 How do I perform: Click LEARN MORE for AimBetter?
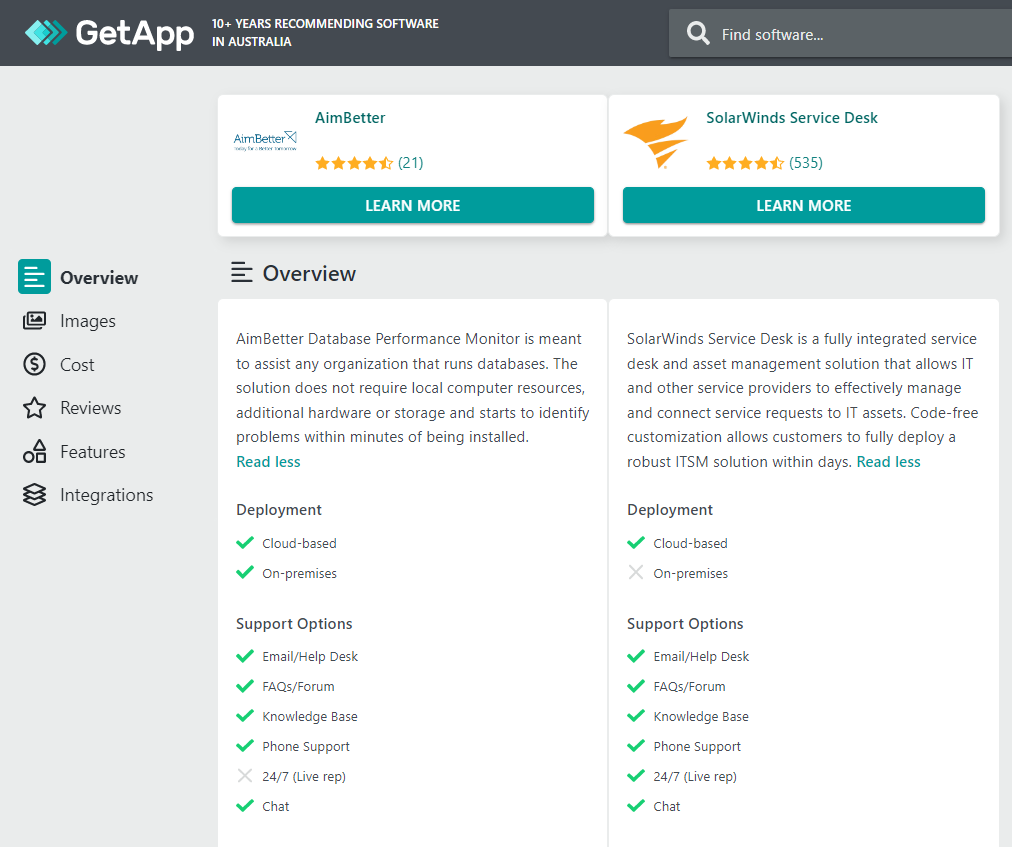pos(413,205)
